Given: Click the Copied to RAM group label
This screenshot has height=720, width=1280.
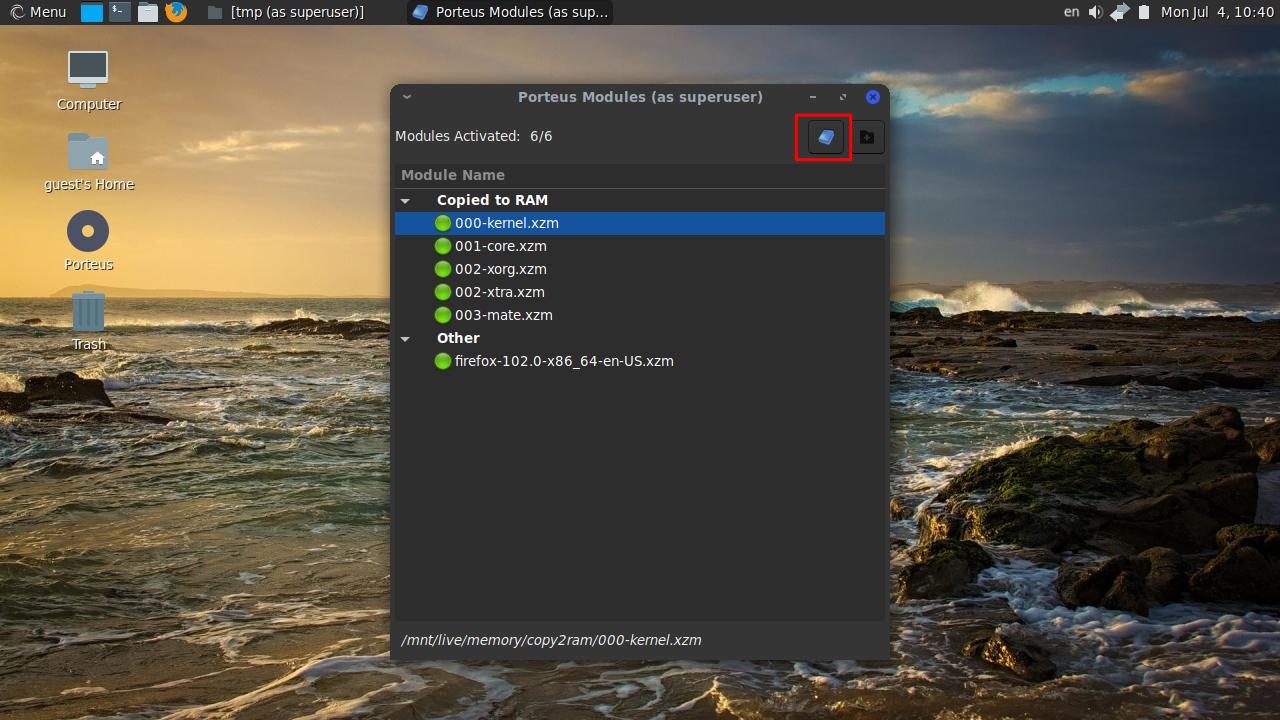Looking at the screenshot, I should (492, 200).
